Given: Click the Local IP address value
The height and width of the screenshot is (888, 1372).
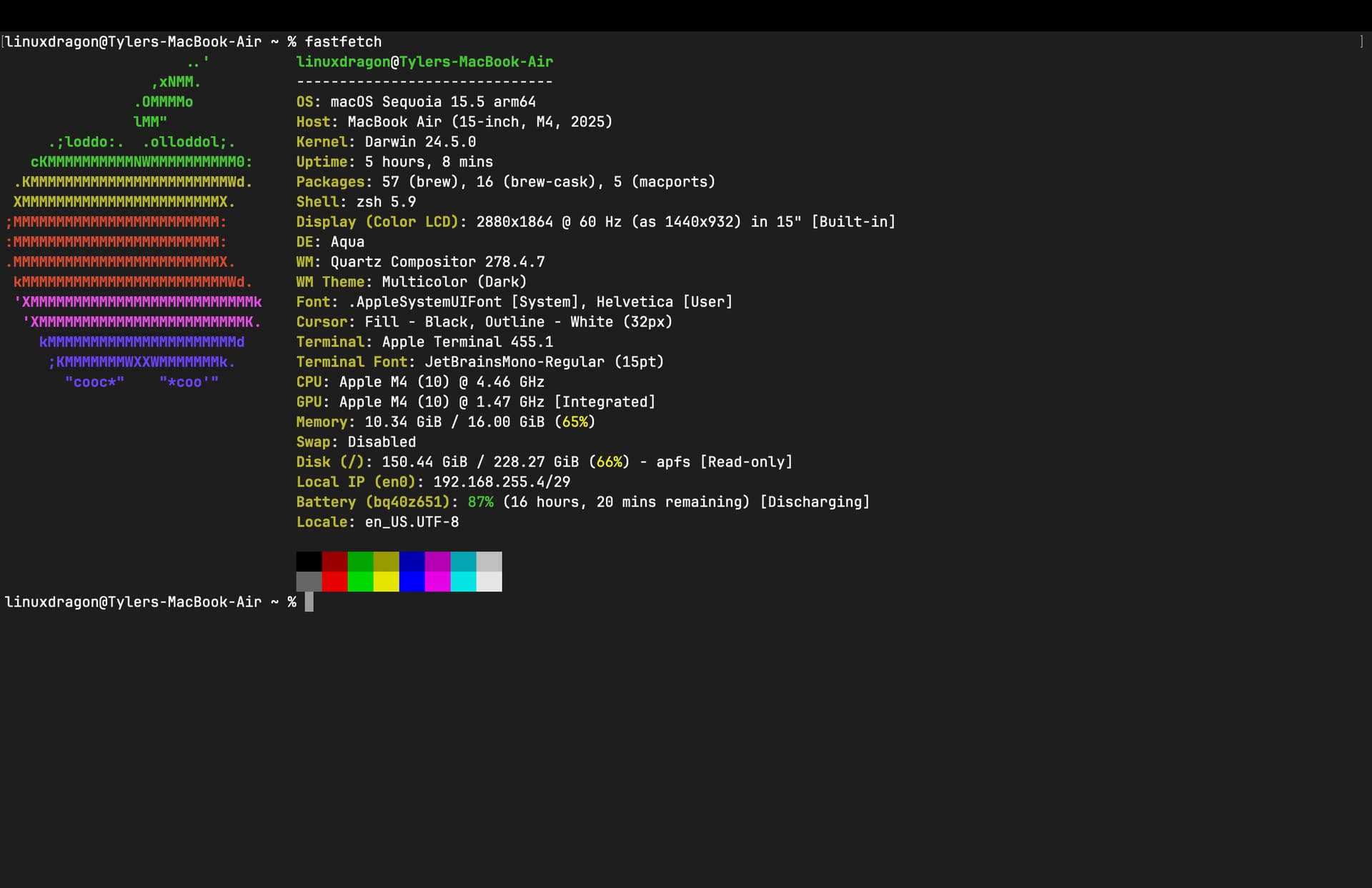Looking at the screenshot, I should coord(502,482).
